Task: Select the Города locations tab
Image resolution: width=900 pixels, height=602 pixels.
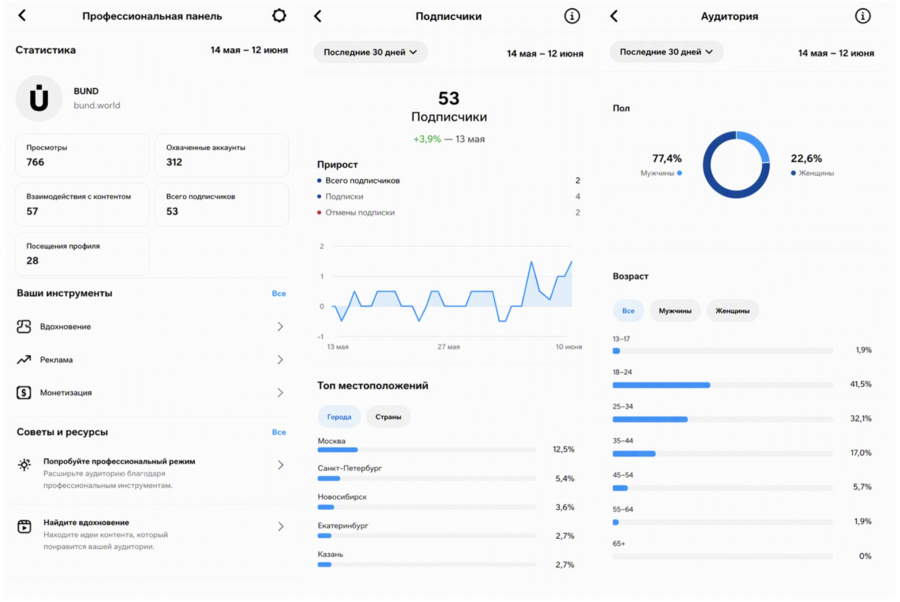Action: [339, 417]
